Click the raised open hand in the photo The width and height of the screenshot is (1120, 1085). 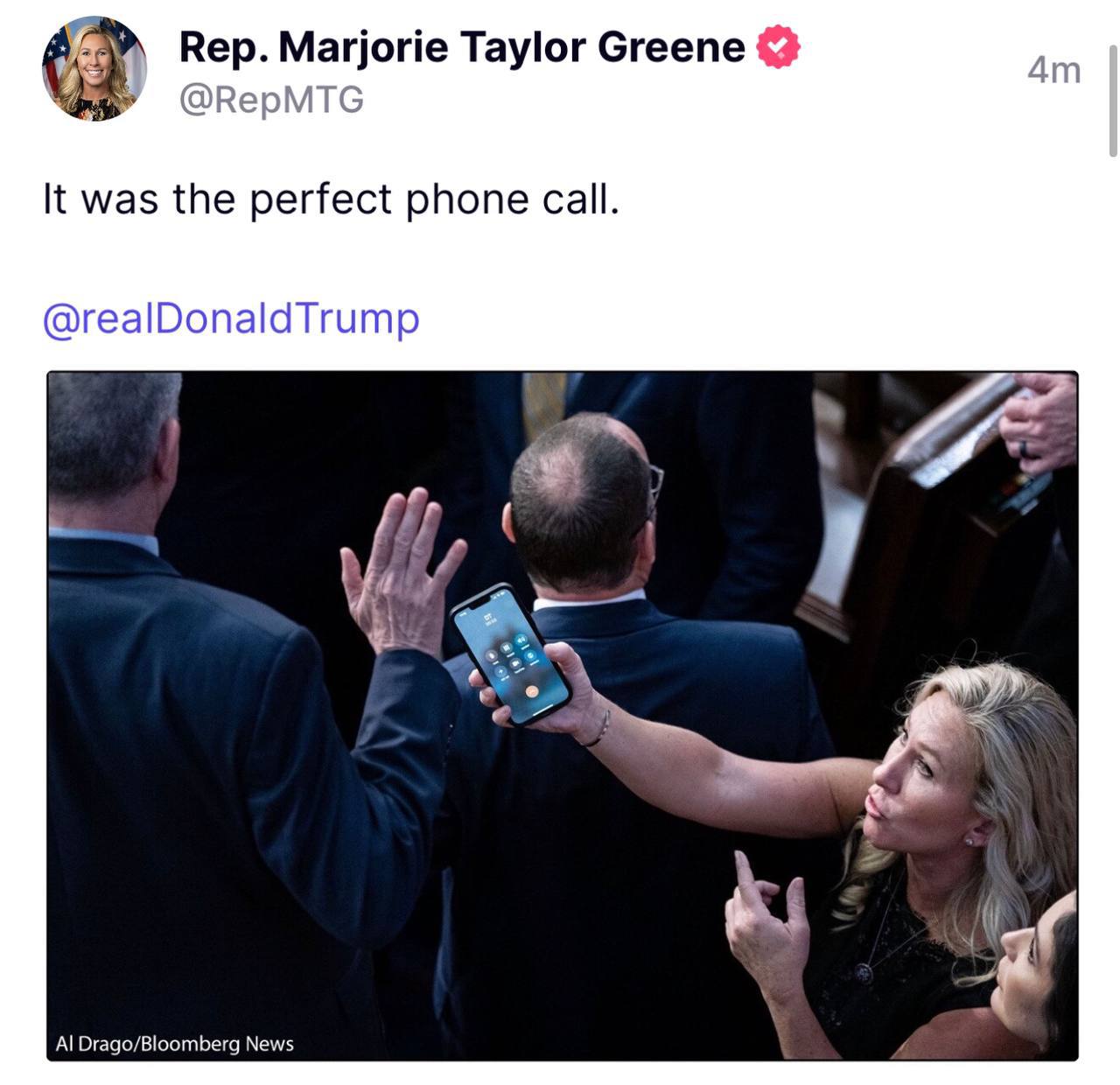401,570
